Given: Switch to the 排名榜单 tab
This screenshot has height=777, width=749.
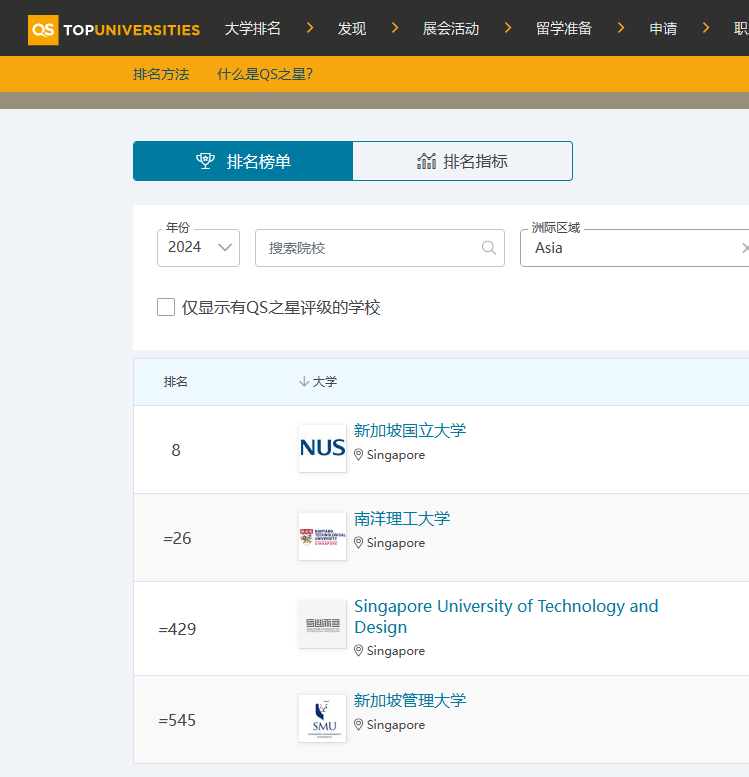Looking at the screenshot, I should click(243, 161).
